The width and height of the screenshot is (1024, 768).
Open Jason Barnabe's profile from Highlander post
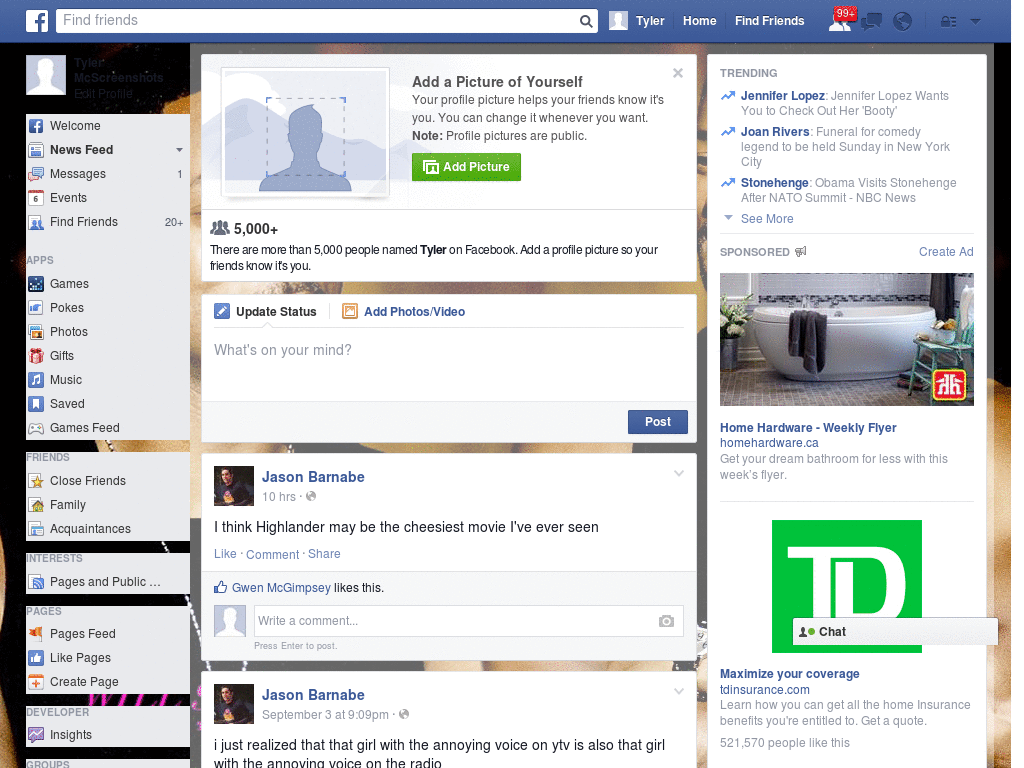(x=313, y=477)
